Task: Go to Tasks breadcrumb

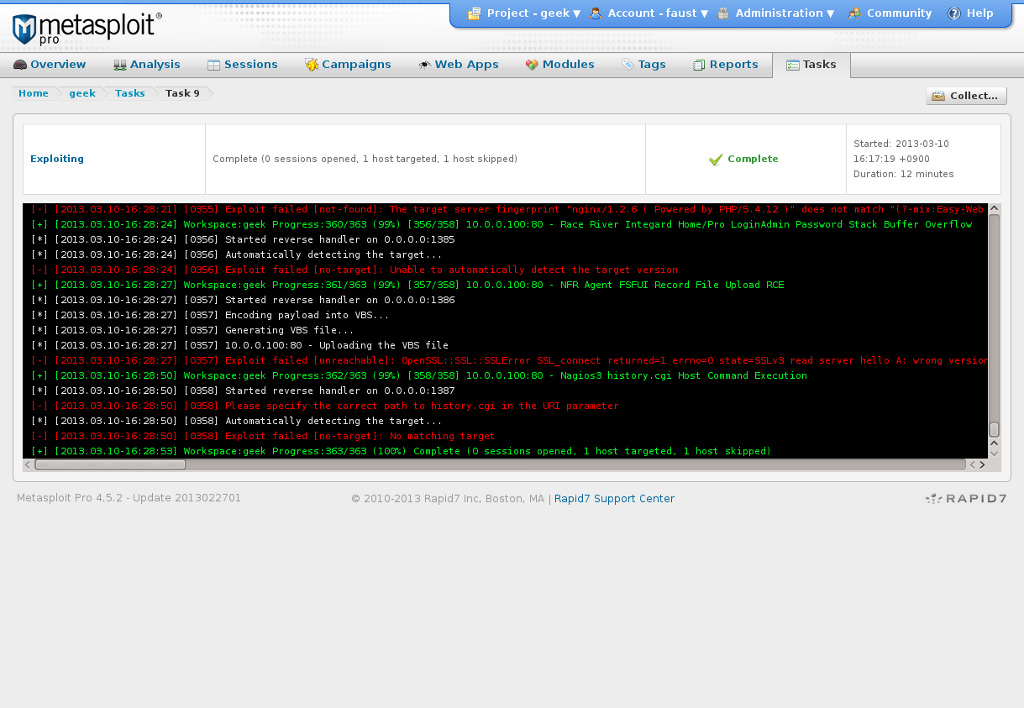Action: (130, 93)
